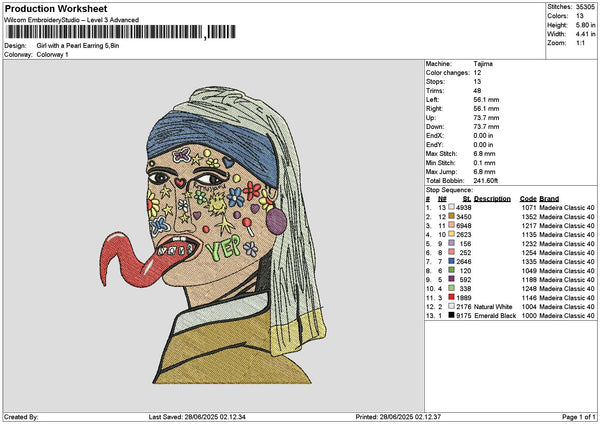This screenshot has height=424, width=600.
Task: Pick the salmon swatch for code 1254
Action: pyautogui.click(x=452, y=253)
